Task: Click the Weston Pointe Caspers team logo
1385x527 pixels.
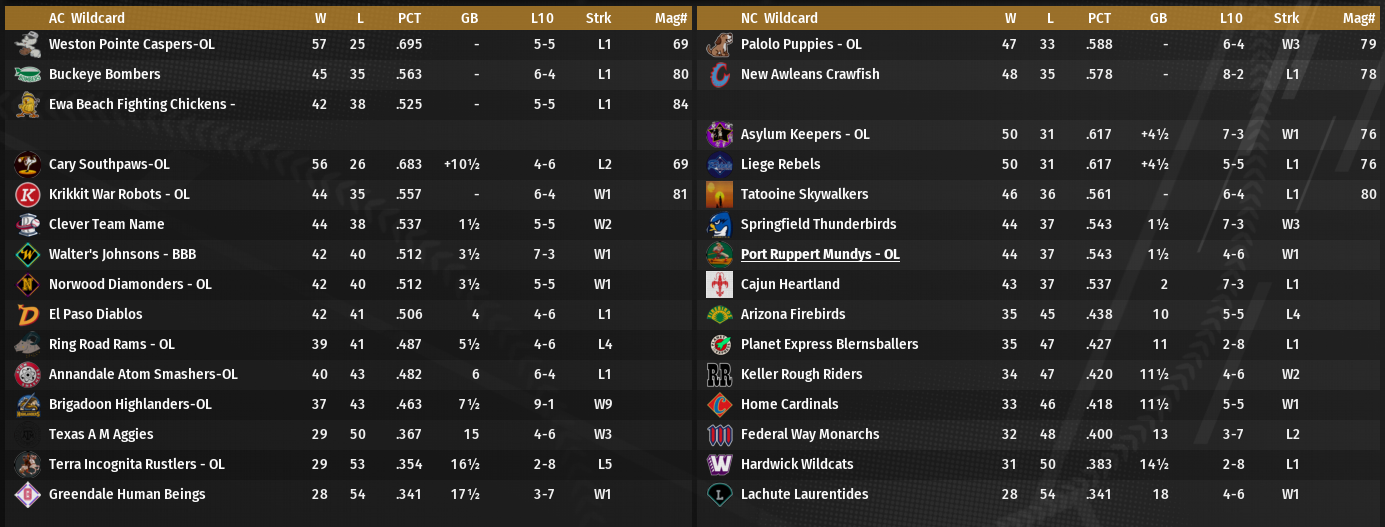Action: tap(27, 44)
